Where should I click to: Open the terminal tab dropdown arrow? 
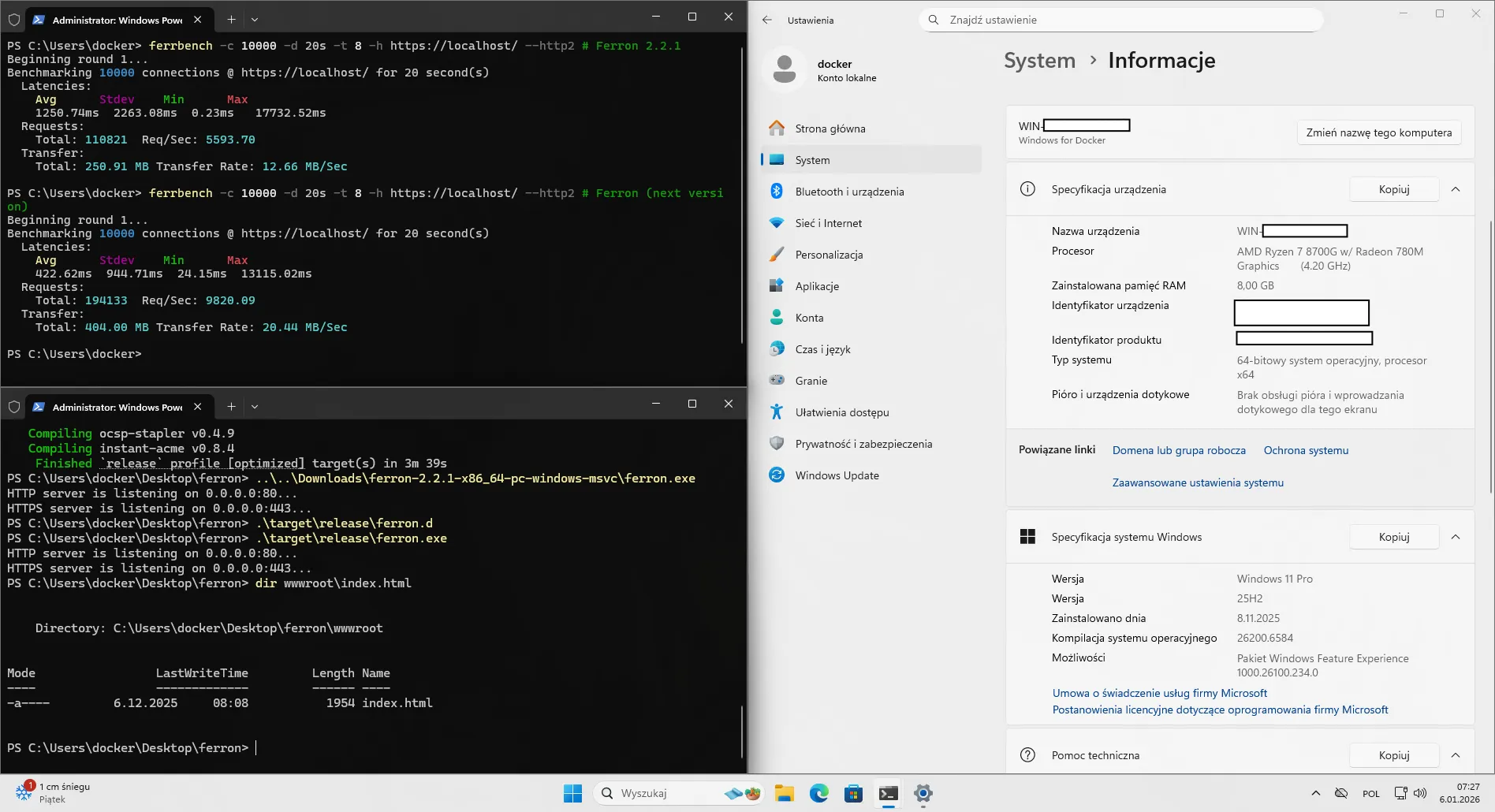[254, 19]
